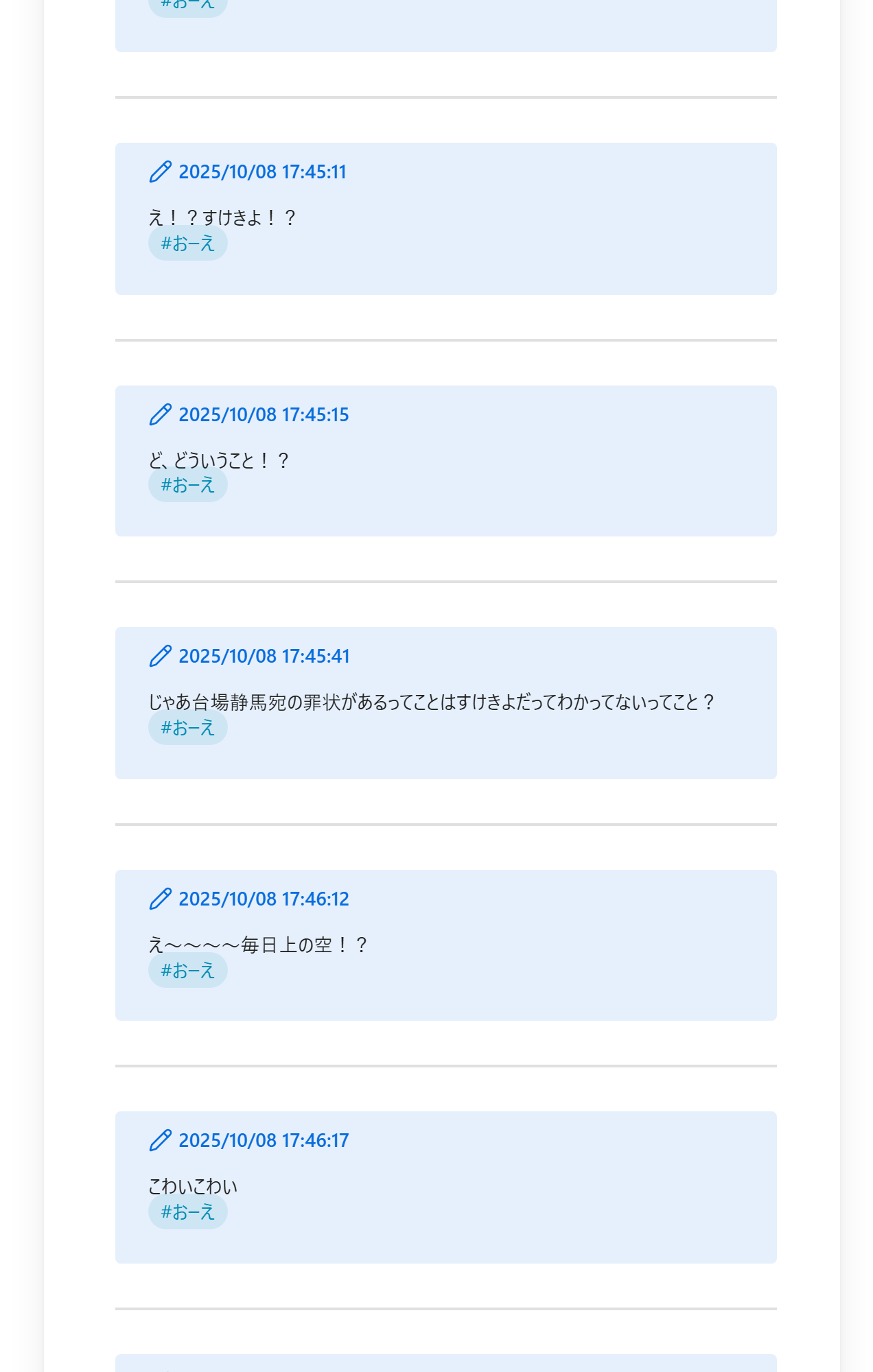Open the post dated 2025/10/08 17:45:41
873x1372 pixels.
264,656
